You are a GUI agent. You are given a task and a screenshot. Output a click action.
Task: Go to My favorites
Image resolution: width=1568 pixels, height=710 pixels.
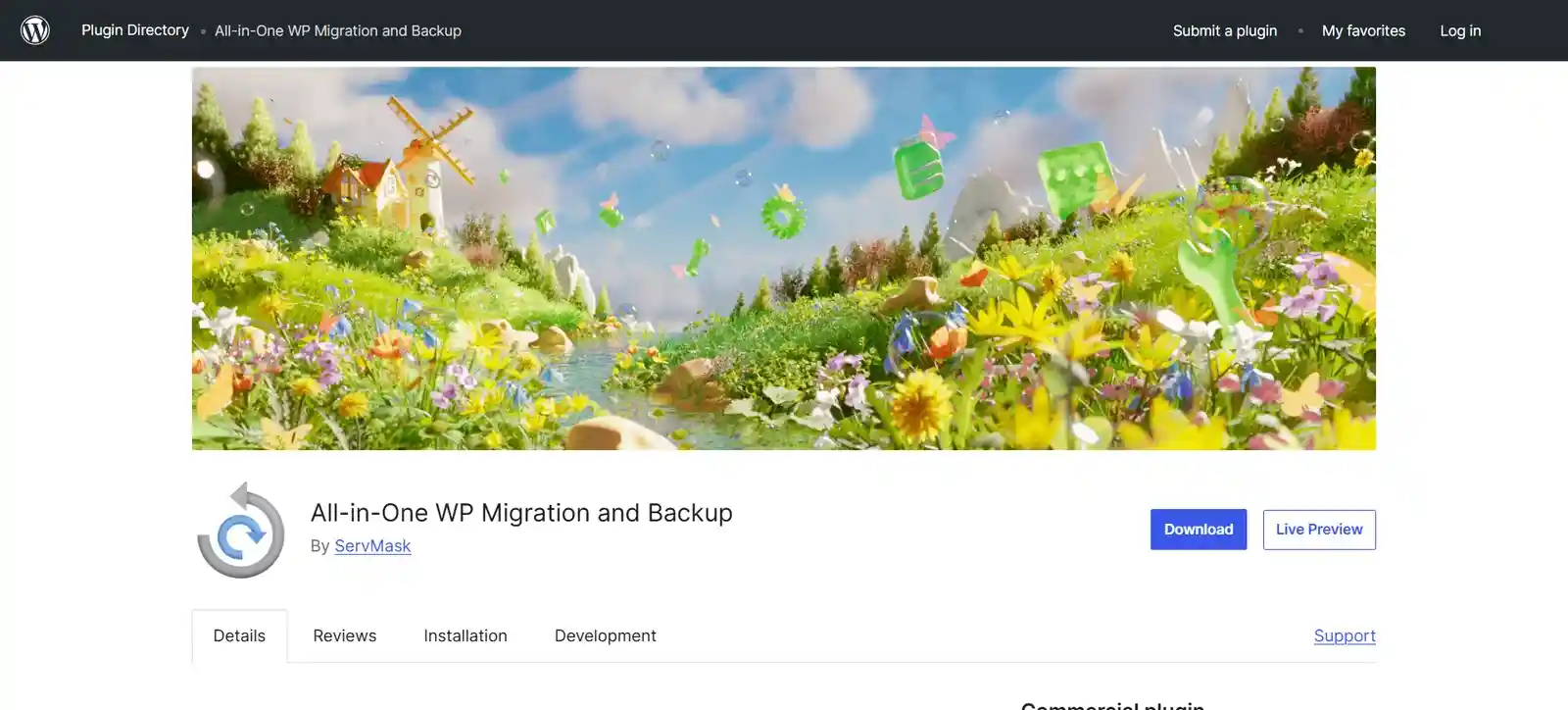pyautogui.click(x=1363, y=30)
